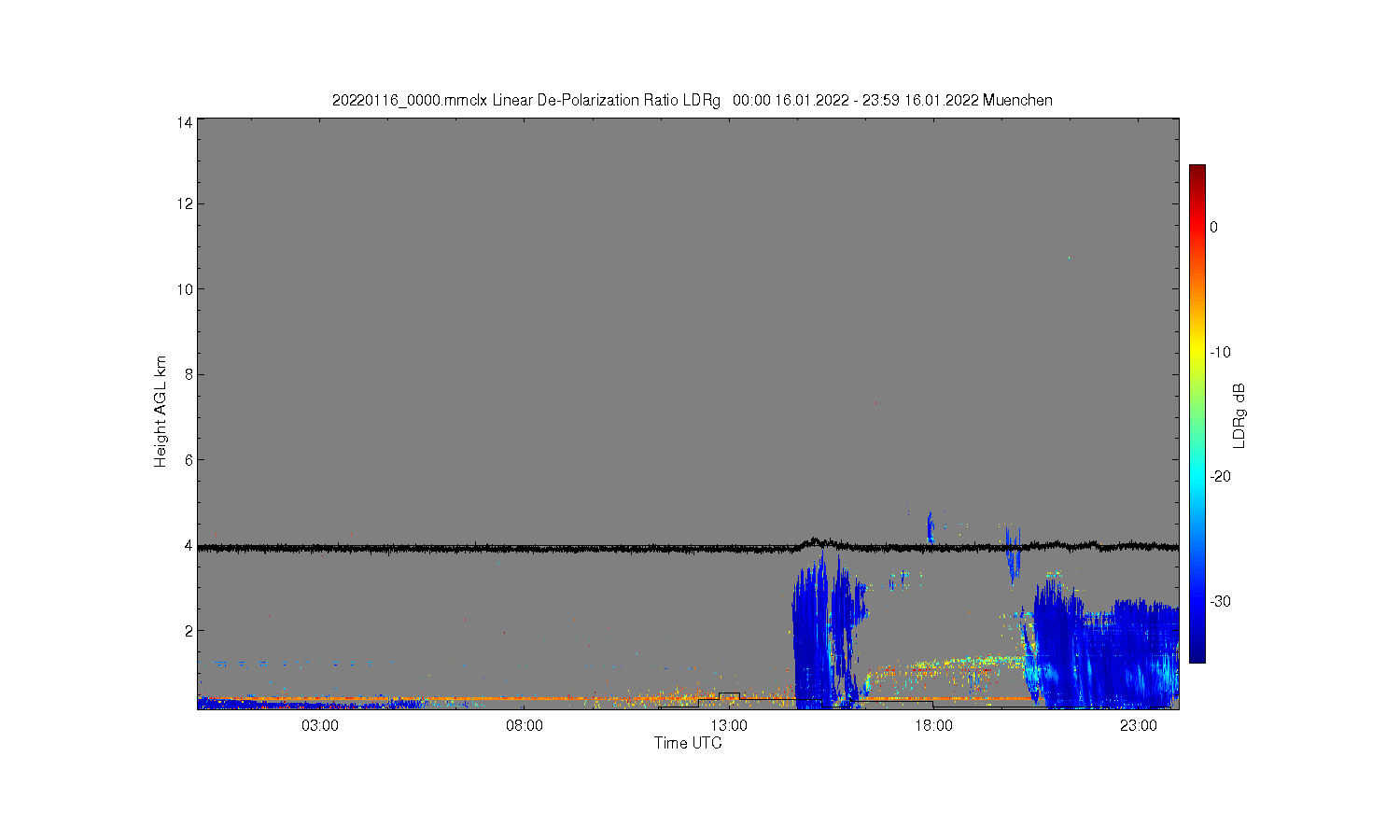
Task: Click the colorbar -20 dB label
Action: (1220, 476)
